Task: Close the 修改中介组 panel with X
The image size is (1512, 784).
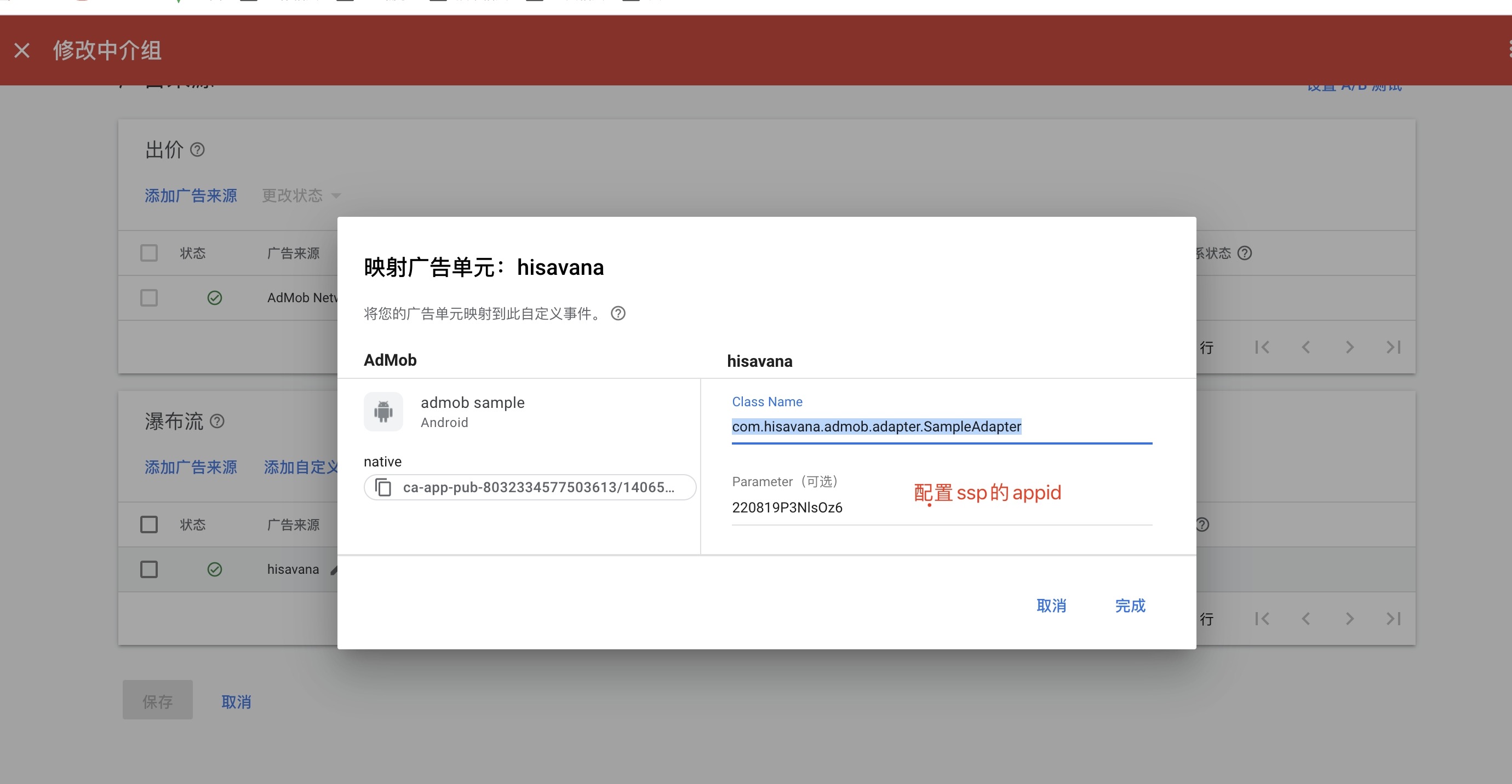Action: (x=22, y=50)
